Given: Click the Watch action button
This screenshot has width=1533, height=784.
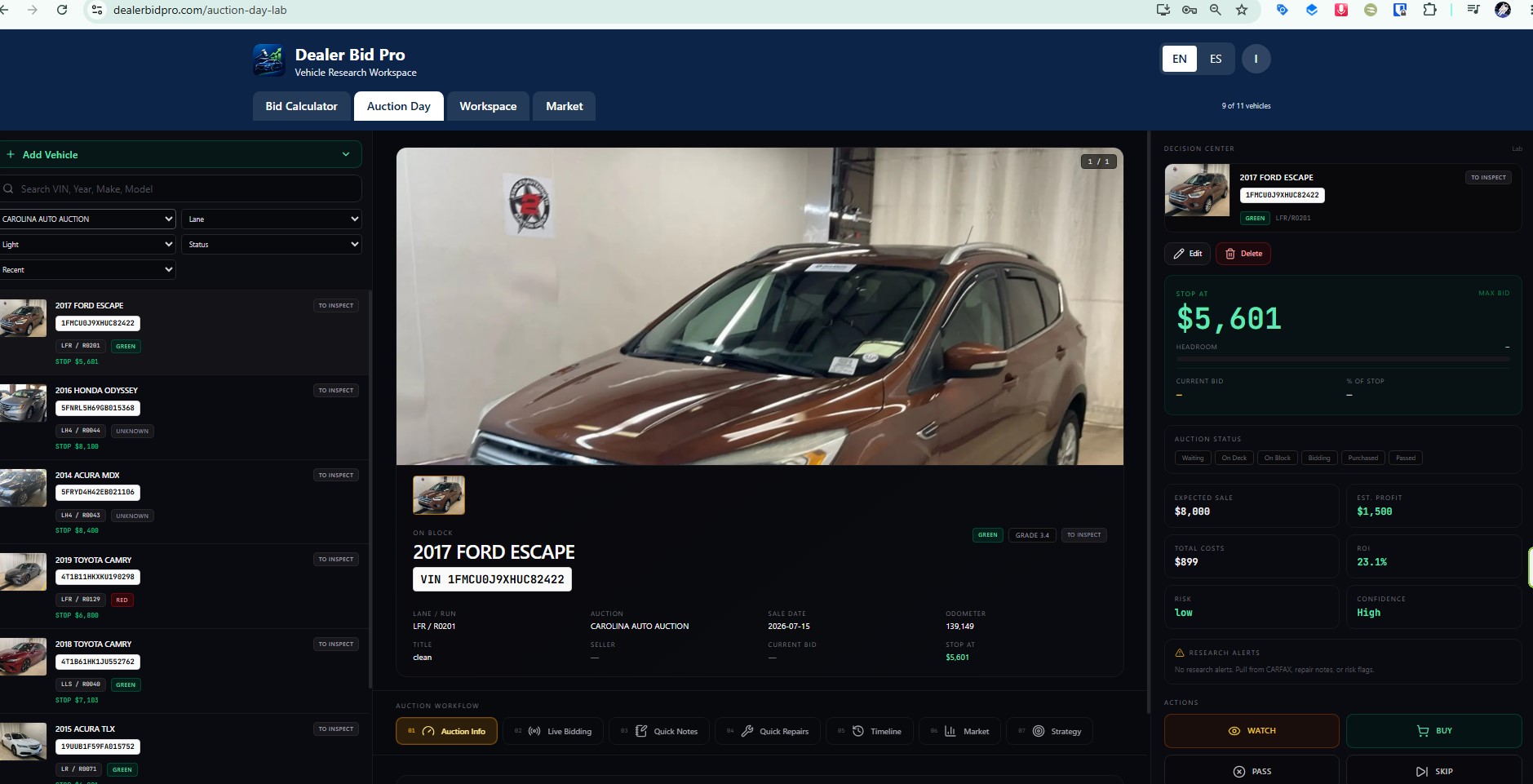Looking at the screenshot, I should click(x=1252, y=731).
